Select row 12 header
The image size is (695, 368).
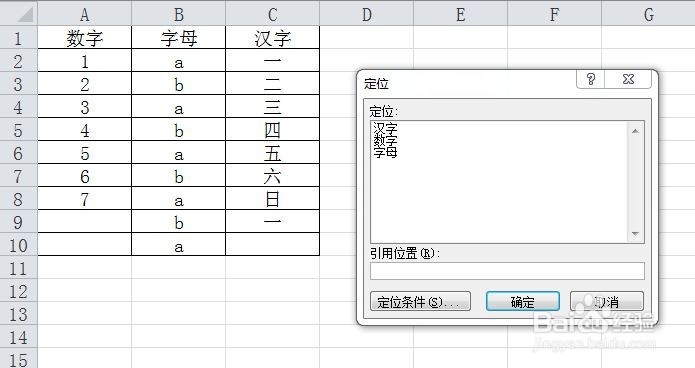[18, 291]
